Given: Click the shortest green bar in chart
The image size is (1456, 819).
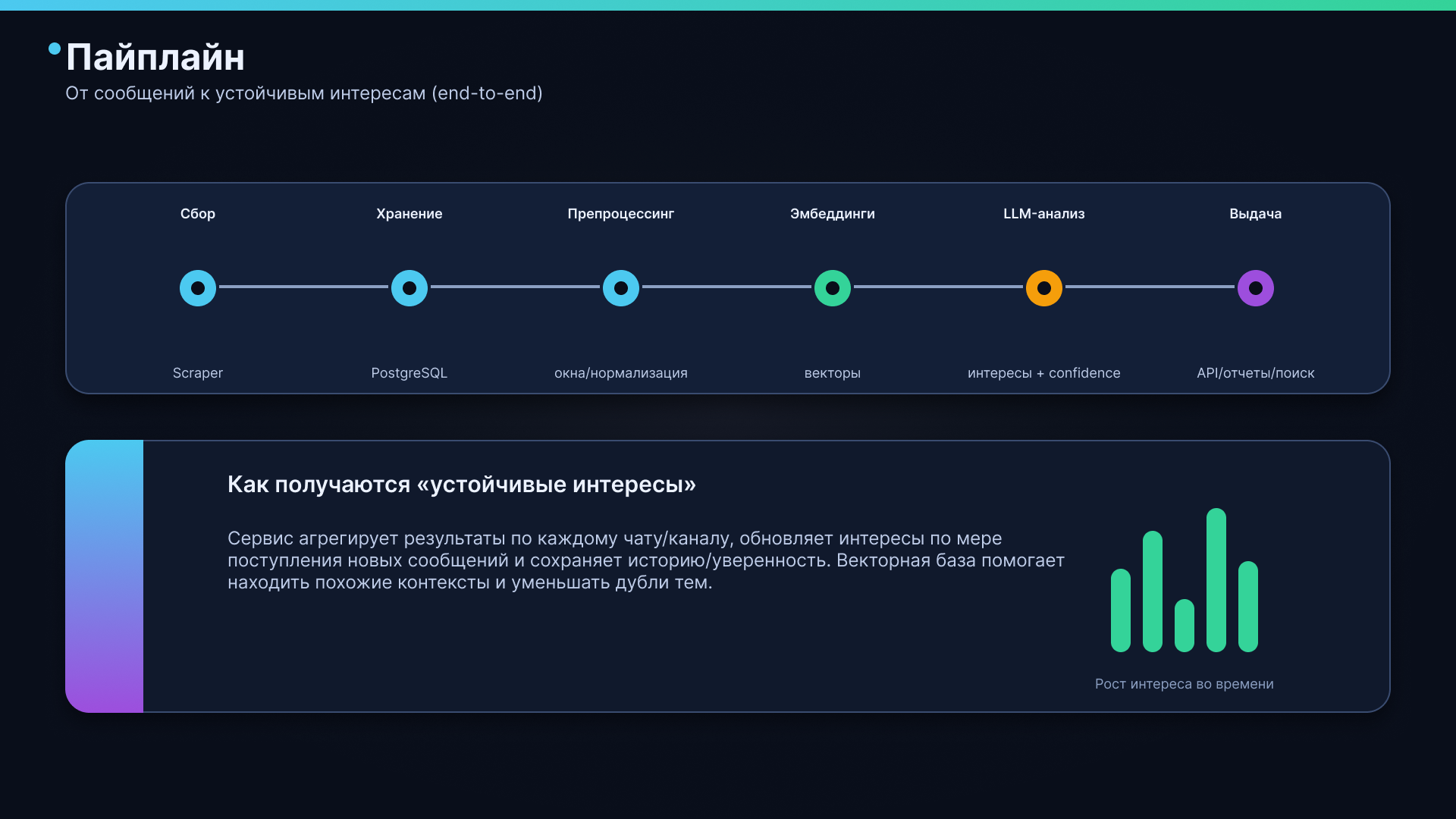Looking at the screenshot, I should click(x=1185, y=626).
